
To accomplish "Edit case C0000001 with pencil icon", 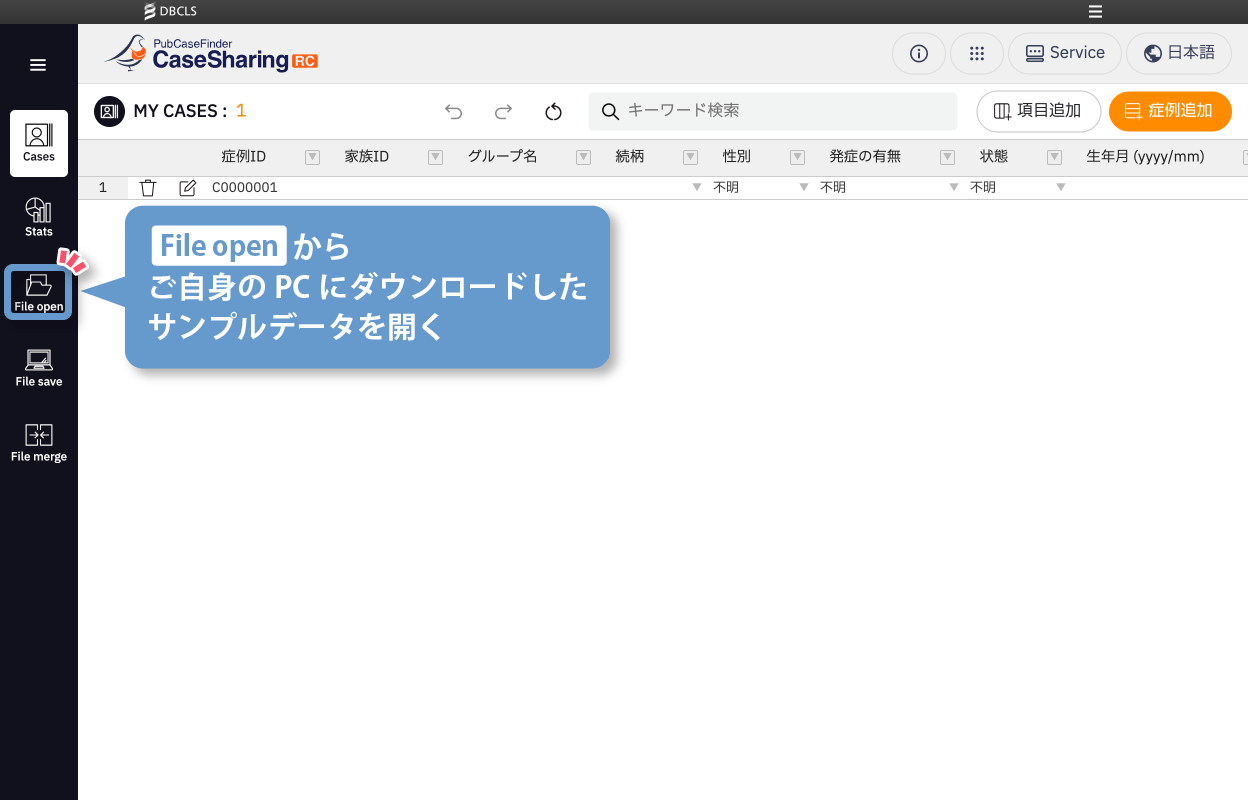I will 187,188.
